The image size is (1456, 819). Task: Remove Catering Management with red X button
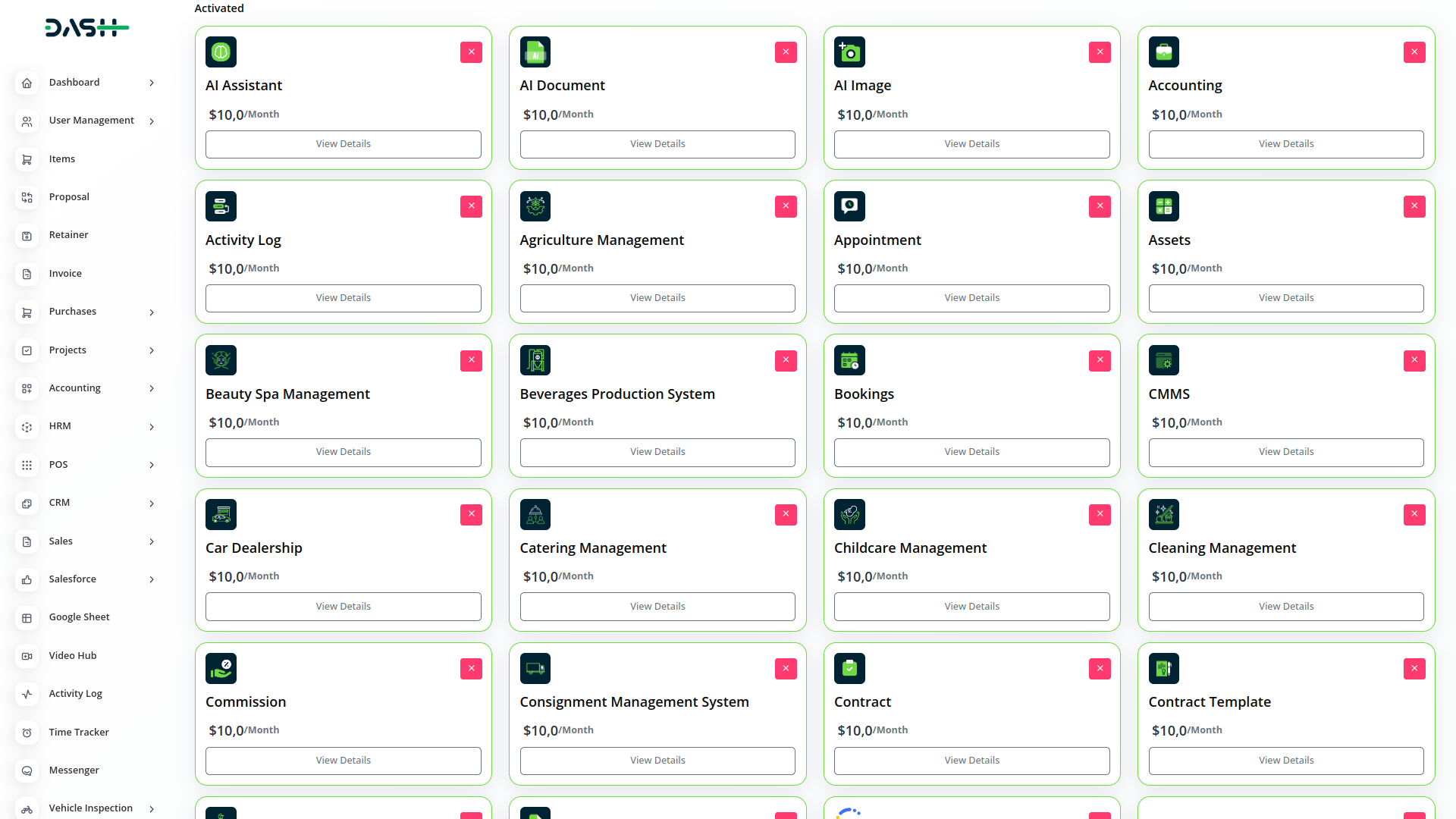pos(786,514)
